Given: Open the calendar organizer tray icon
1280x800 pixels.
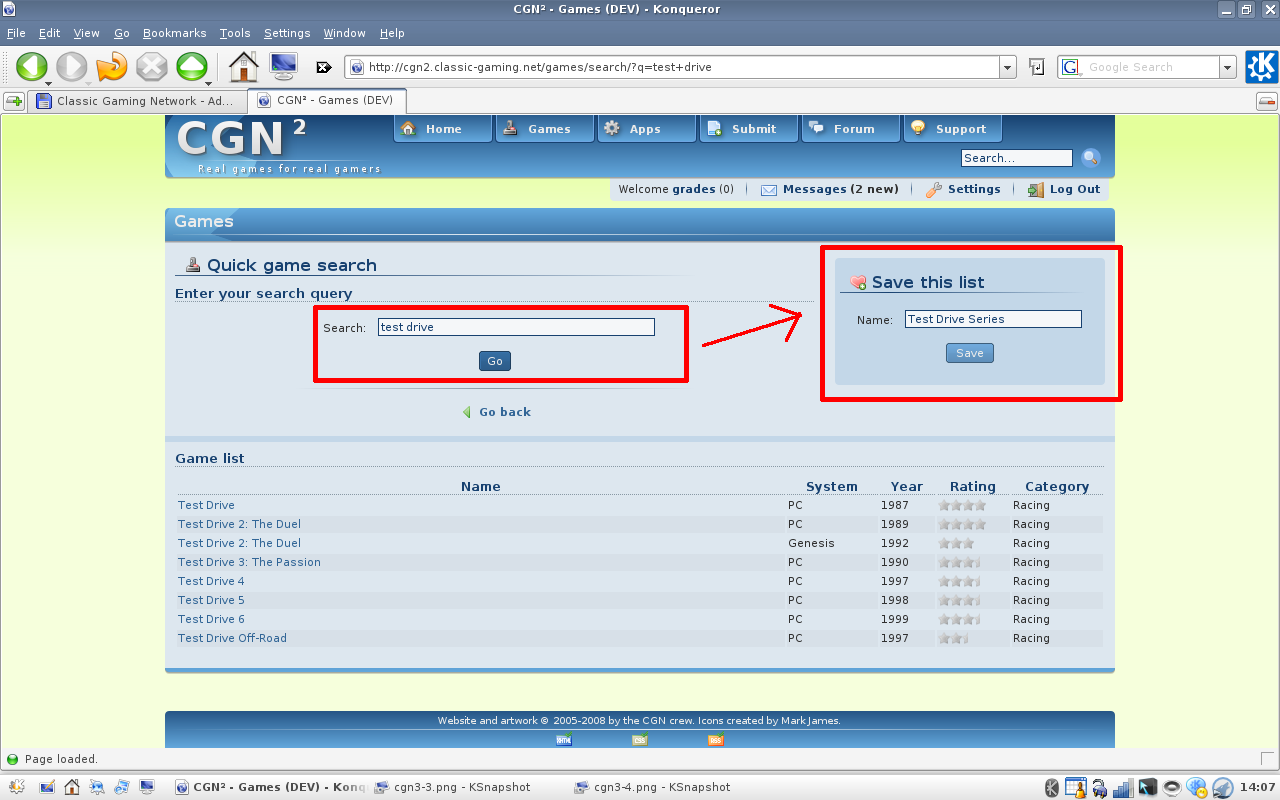Looking at the screenshot, I should coord(1075,787).
